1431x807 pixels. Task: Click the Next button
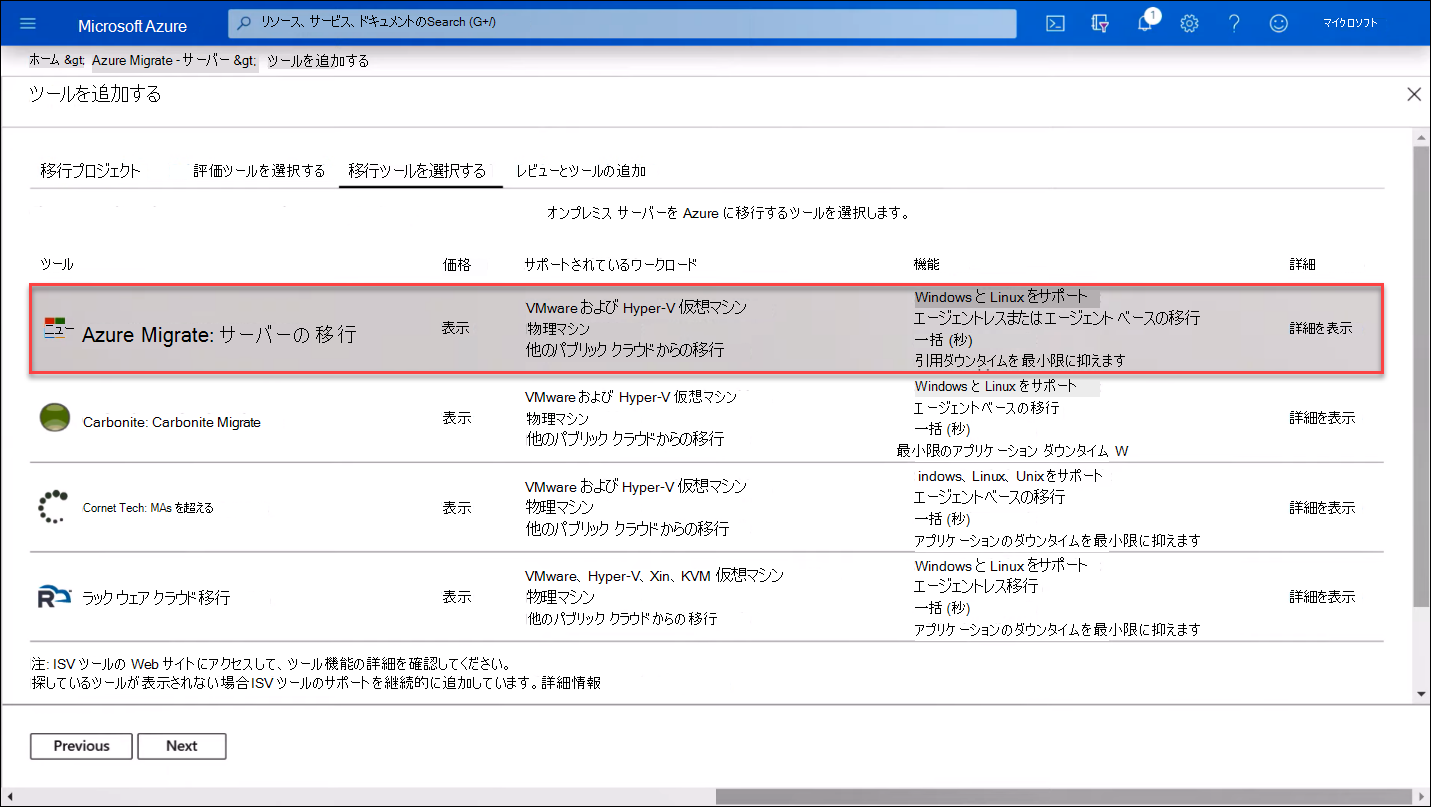[x=182, y=746]
